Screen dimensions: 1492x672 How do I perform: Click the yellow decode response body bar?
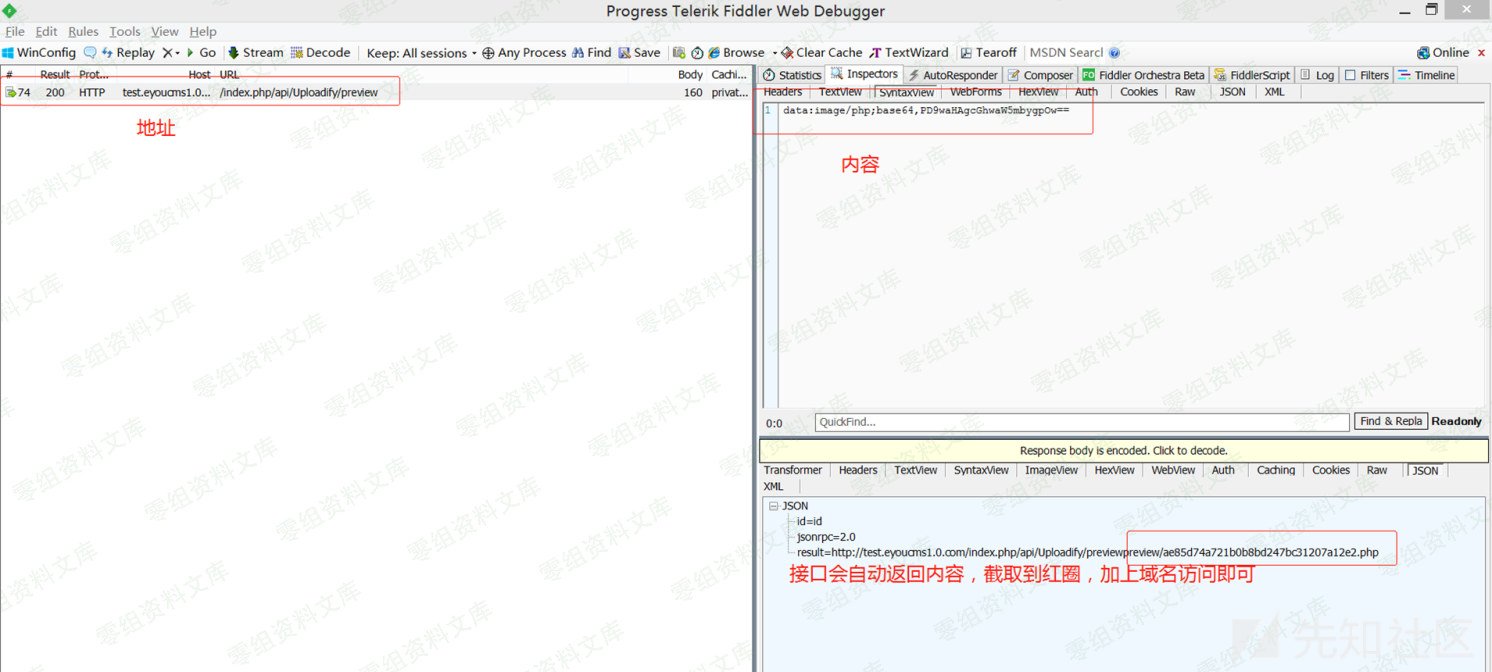tap(1124, 451)
